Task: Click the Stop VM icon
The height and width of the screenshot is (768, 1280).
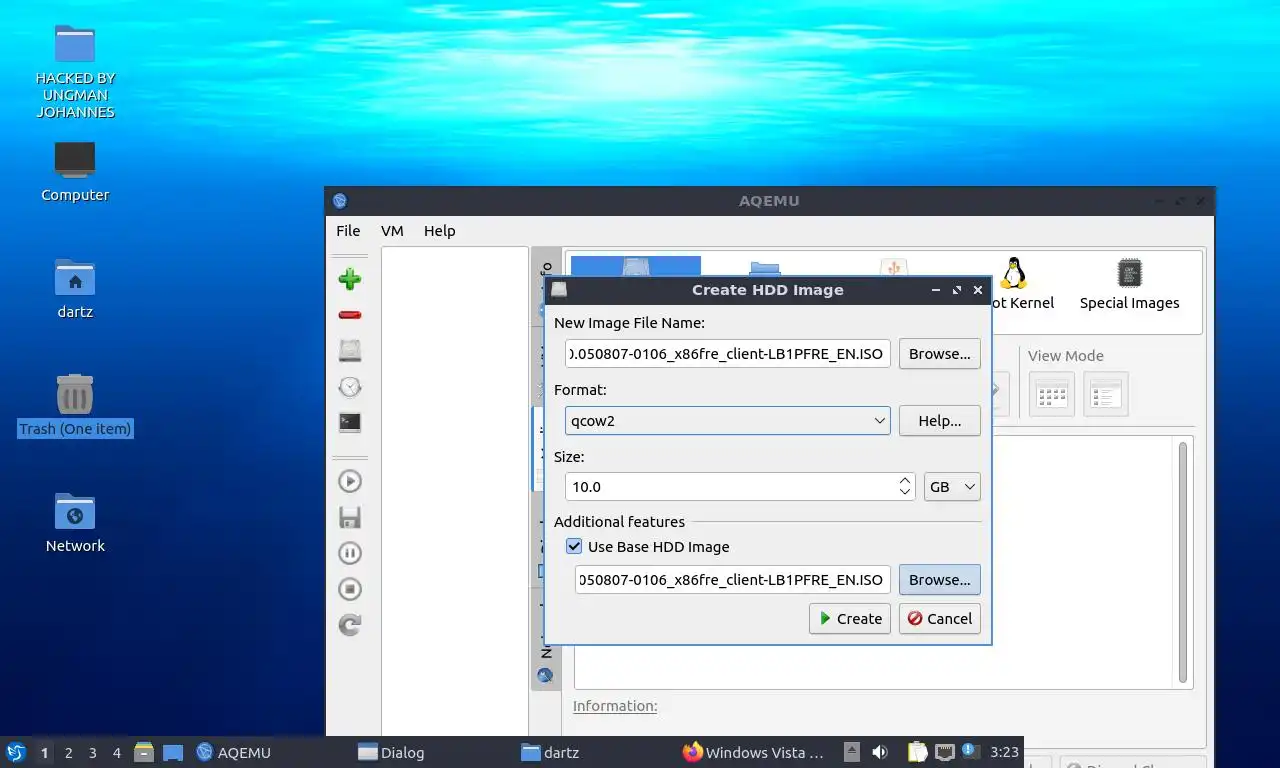Action: pyautogui.click(x=349, y=589)
